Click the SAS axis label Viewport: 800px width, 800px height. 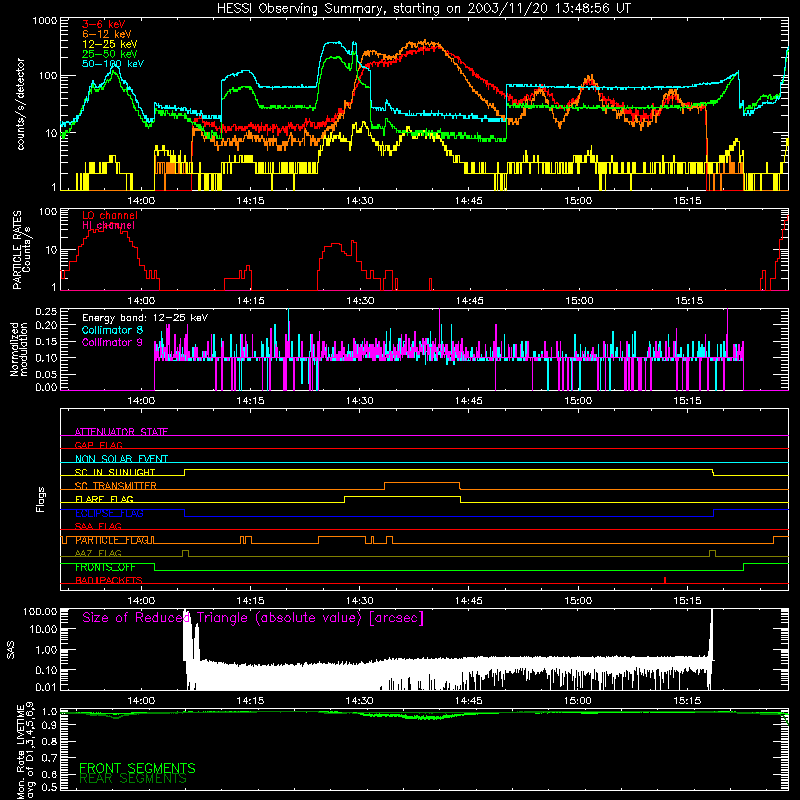(11, 650)
